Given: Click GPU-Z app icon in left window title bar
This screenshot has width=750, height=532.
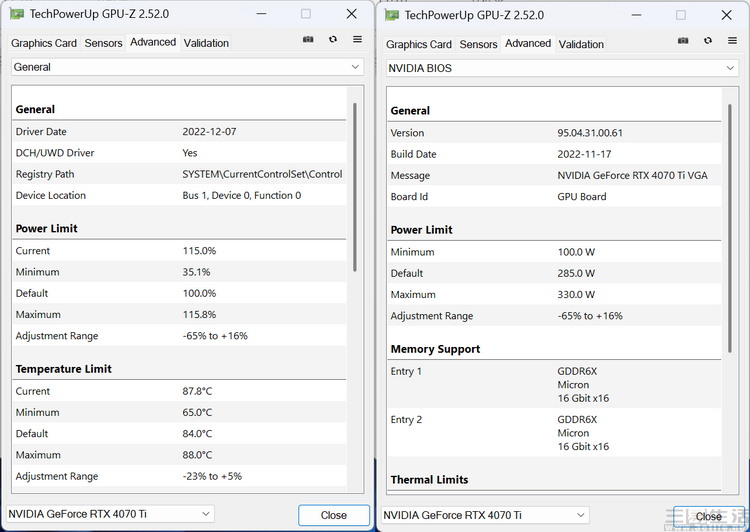Looking at the screenshot, I should point(17,14).
